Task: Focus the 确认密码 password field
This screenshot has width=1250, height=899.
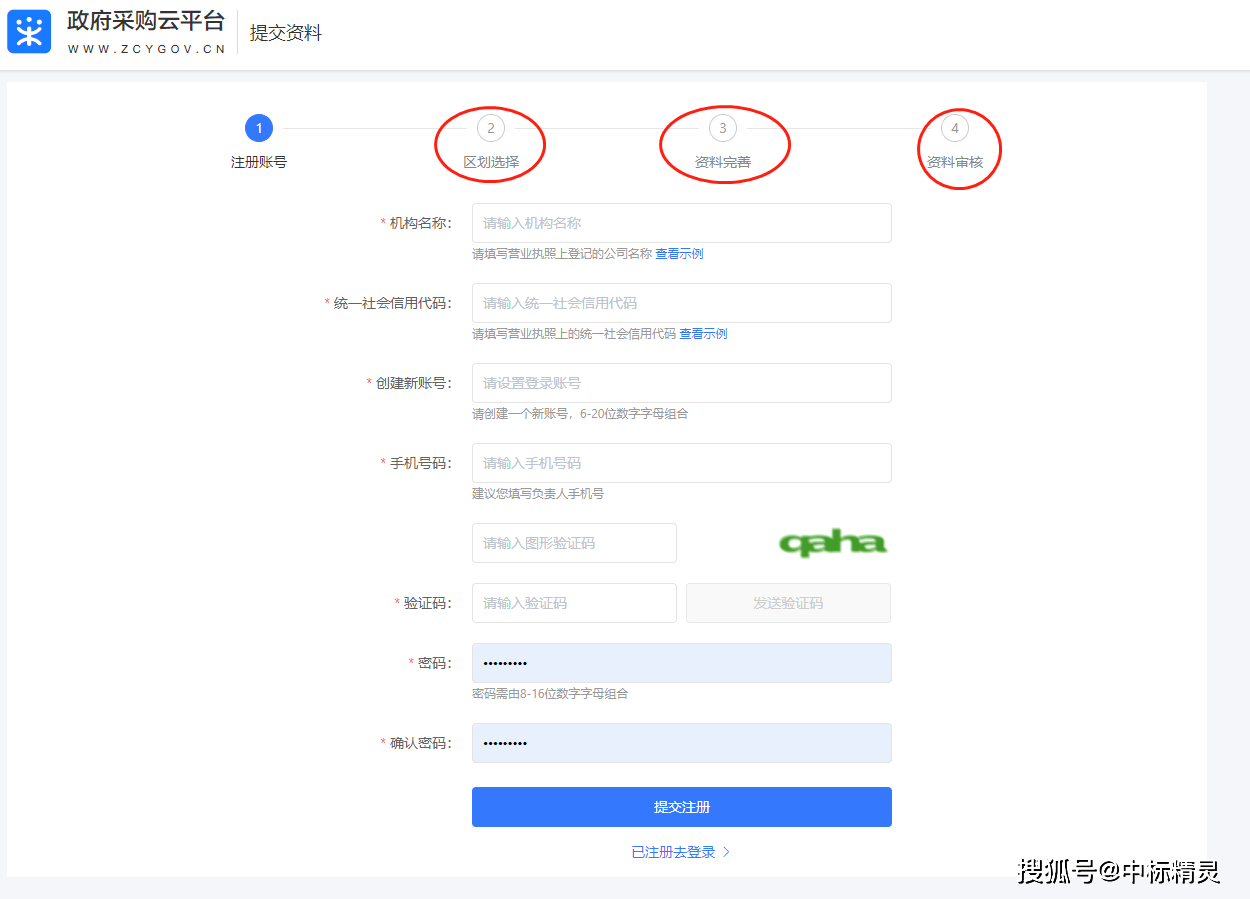Action: [x=682, y=743]
